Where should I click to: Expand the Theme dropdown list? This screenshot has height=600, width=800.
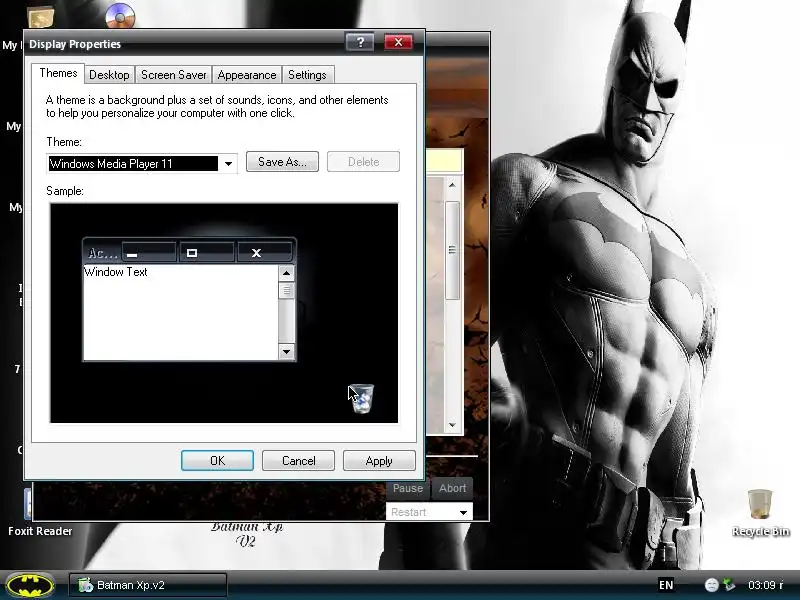[228, 164]
